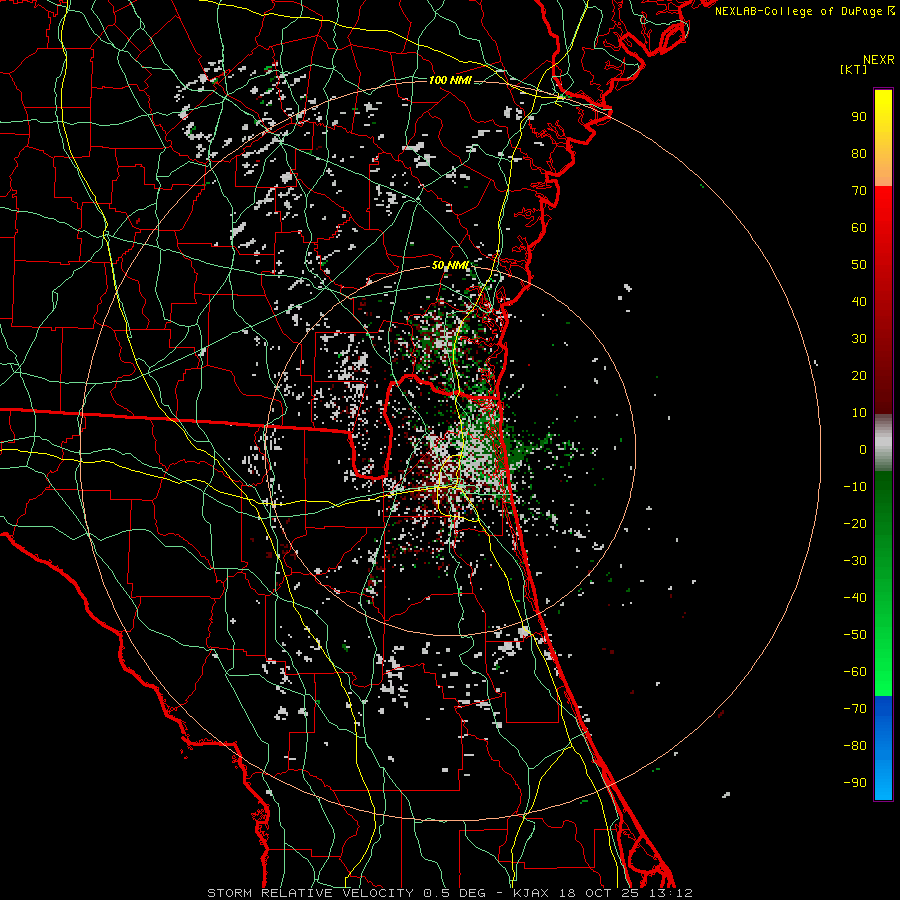The height and width of the screenshot is (900, 900).
Task: Click the -10 scale value
Action: [x=855, y=487]
